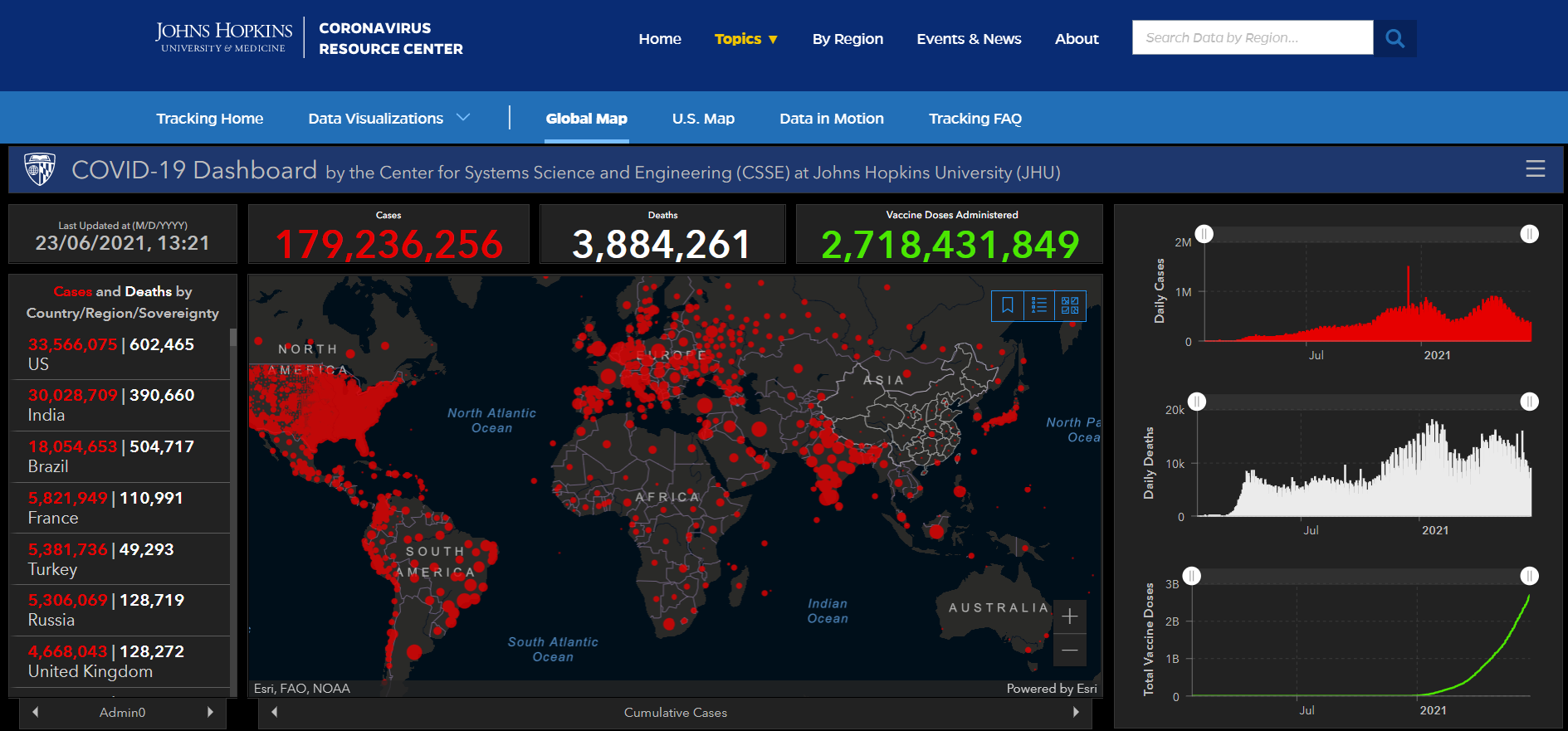1568x731 pixels.
Task: Select the United Kingdom row in country list
Action: pos(120,661)
